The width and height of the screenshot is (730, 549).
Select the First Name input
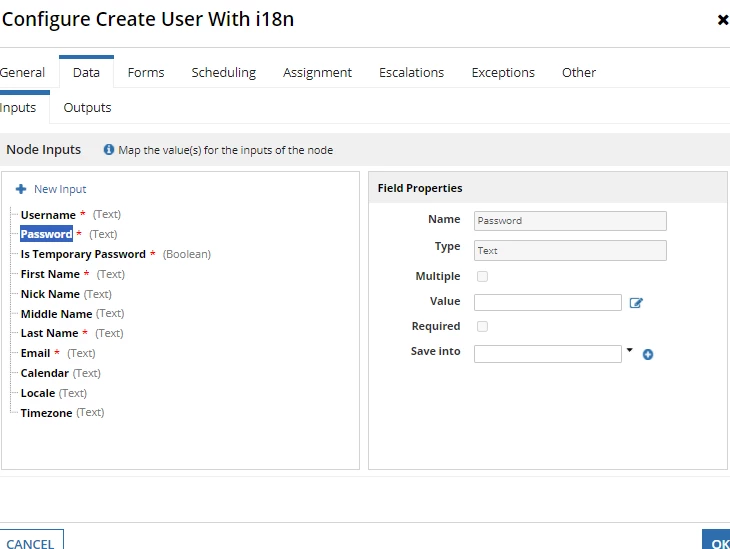coord(73,274)
